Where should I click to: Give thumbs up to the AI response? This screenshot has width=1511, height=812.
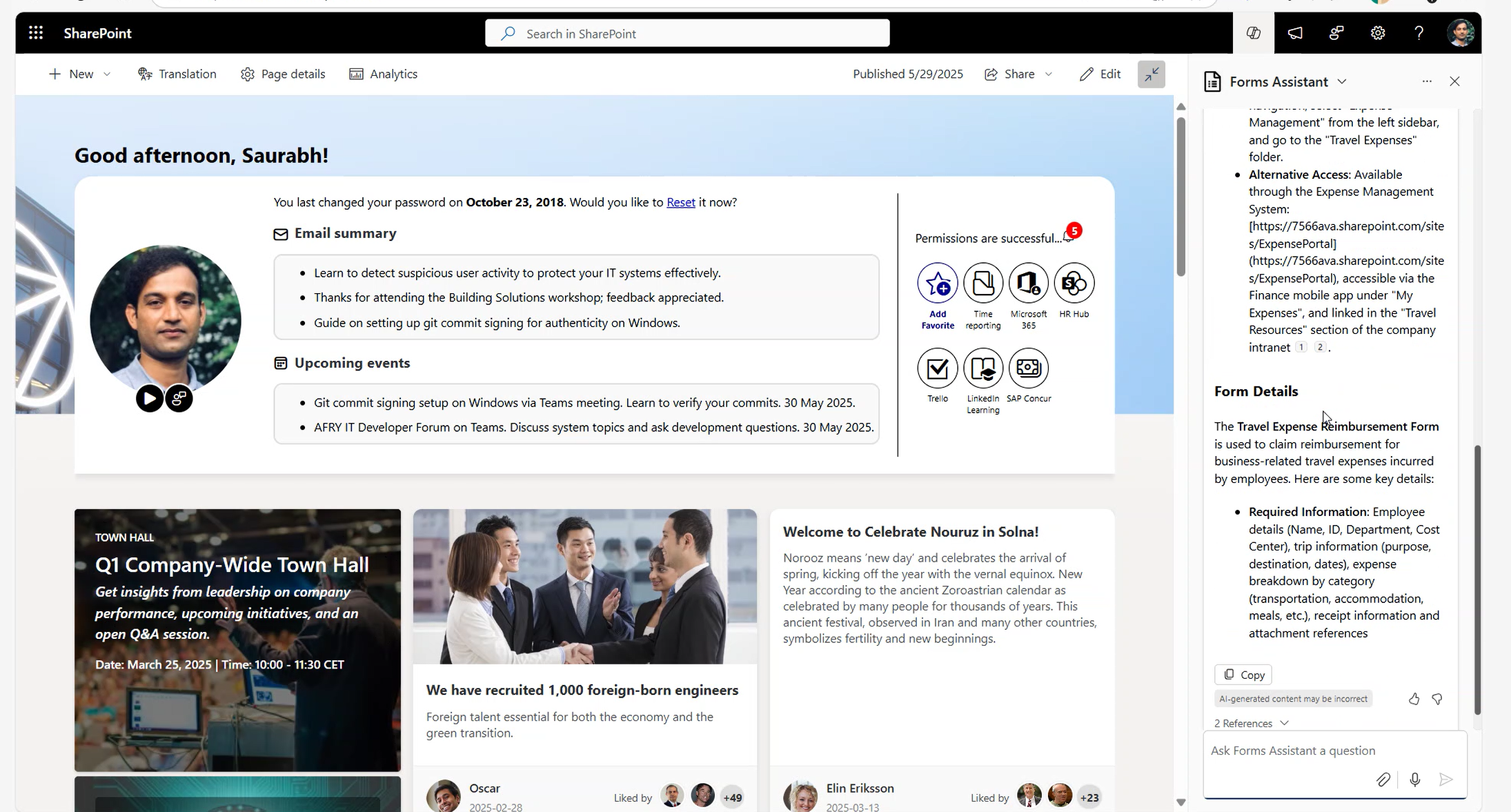click(1414, 699)
